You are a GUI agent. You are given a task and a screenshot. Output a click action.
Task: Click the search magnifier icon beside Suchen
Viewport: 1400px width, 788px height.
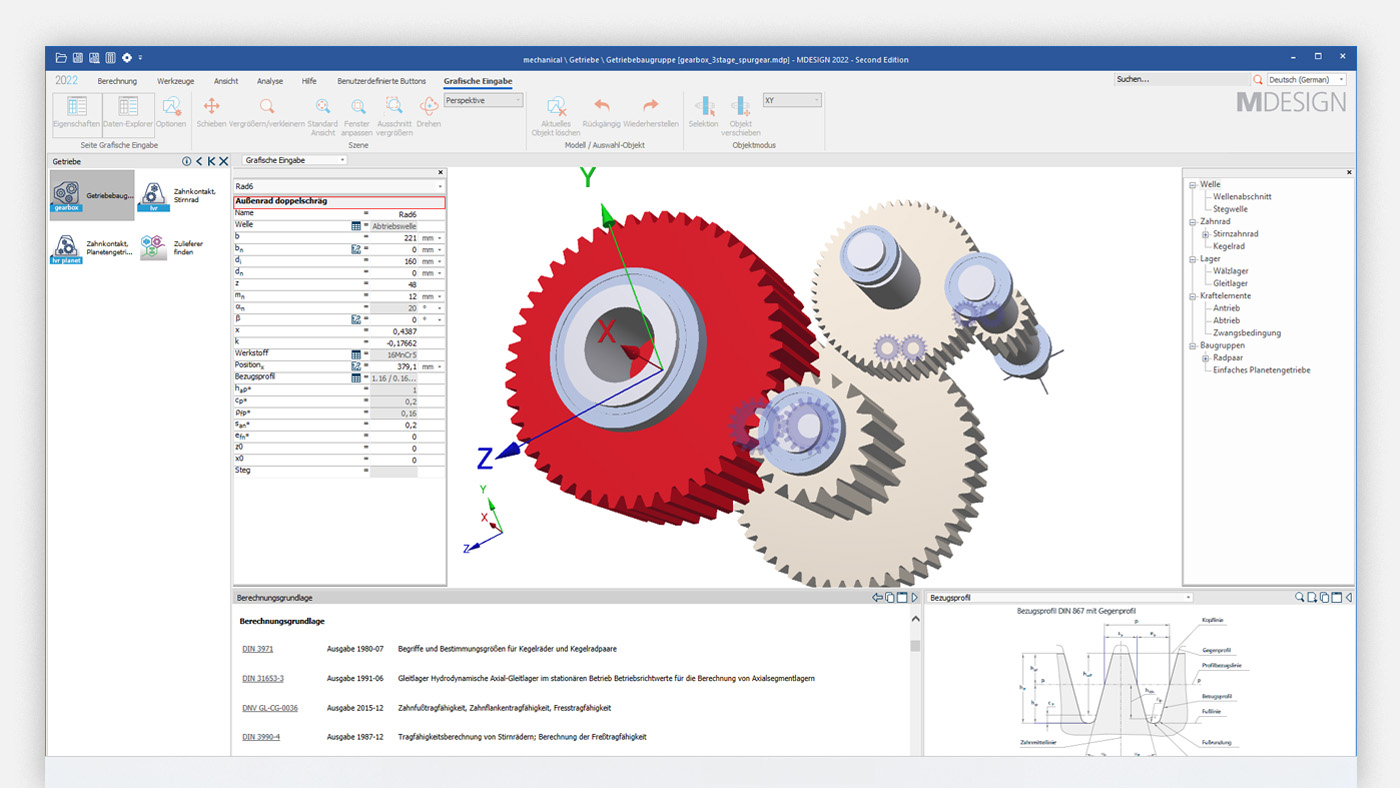tap(1258, 79)
